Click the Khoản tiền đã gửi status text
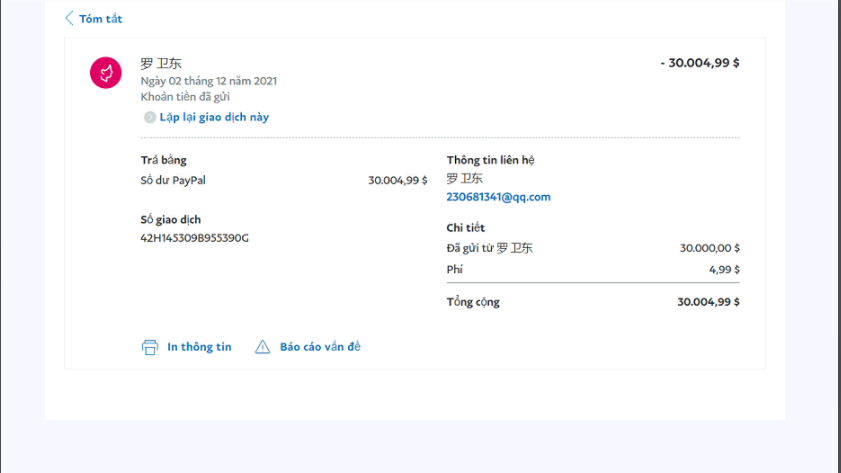 (188, 97)
